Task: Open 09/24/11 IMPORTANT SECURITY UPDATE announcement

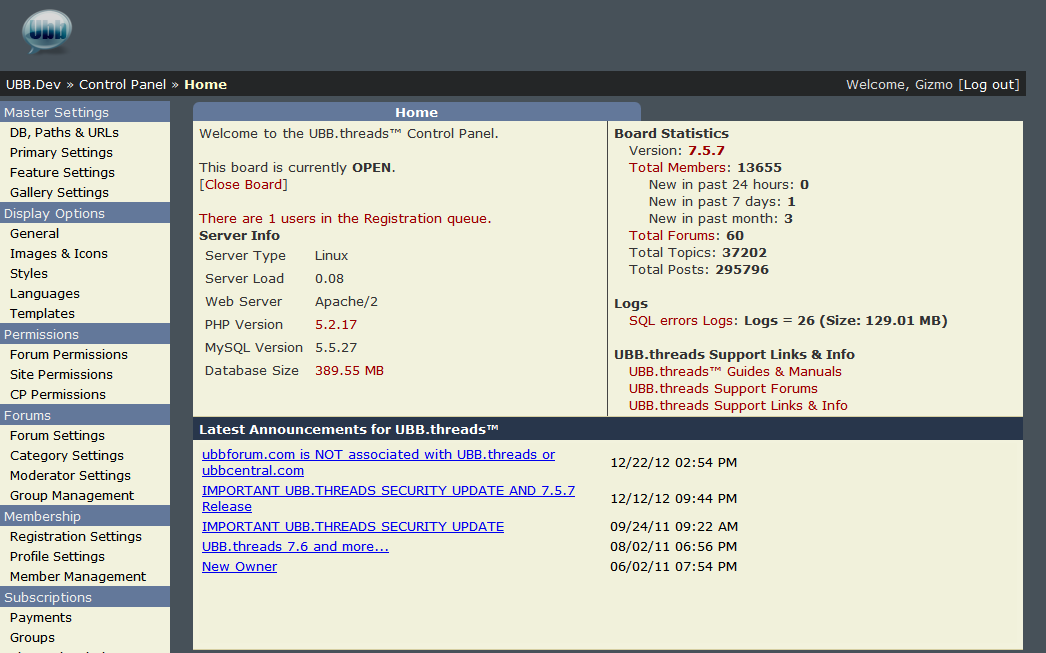Action: point(353,526)
